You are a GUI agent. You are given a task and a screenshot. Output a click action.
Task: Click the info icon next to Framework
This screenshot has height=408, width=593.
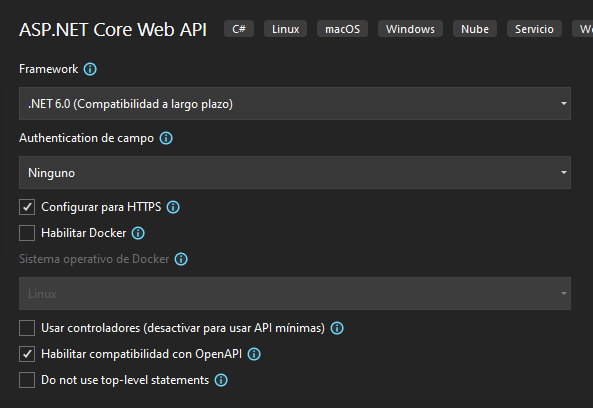[x=90, y=69]
